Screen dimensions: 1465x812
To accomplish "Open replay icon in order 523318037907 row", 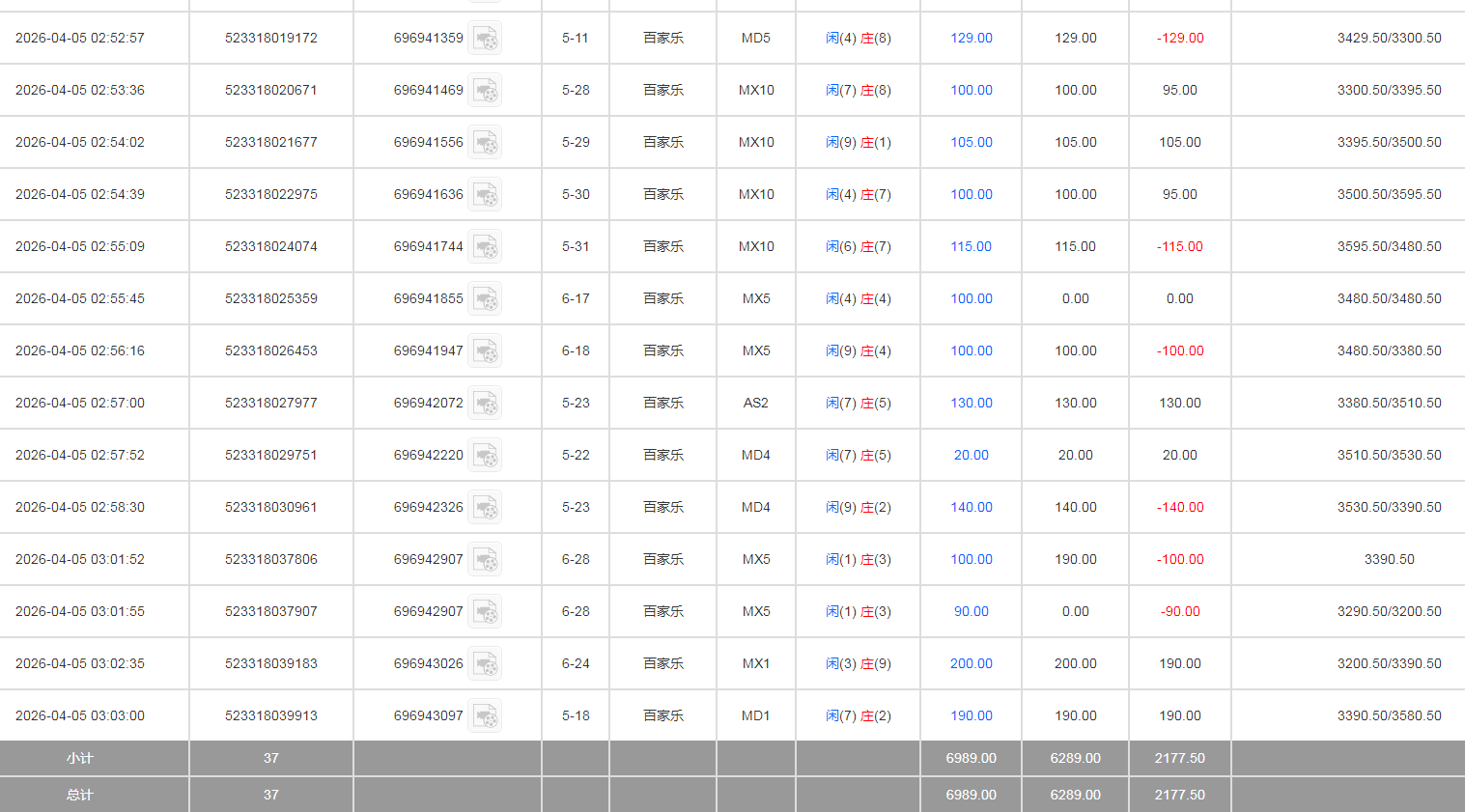I will tap(485, 612).
